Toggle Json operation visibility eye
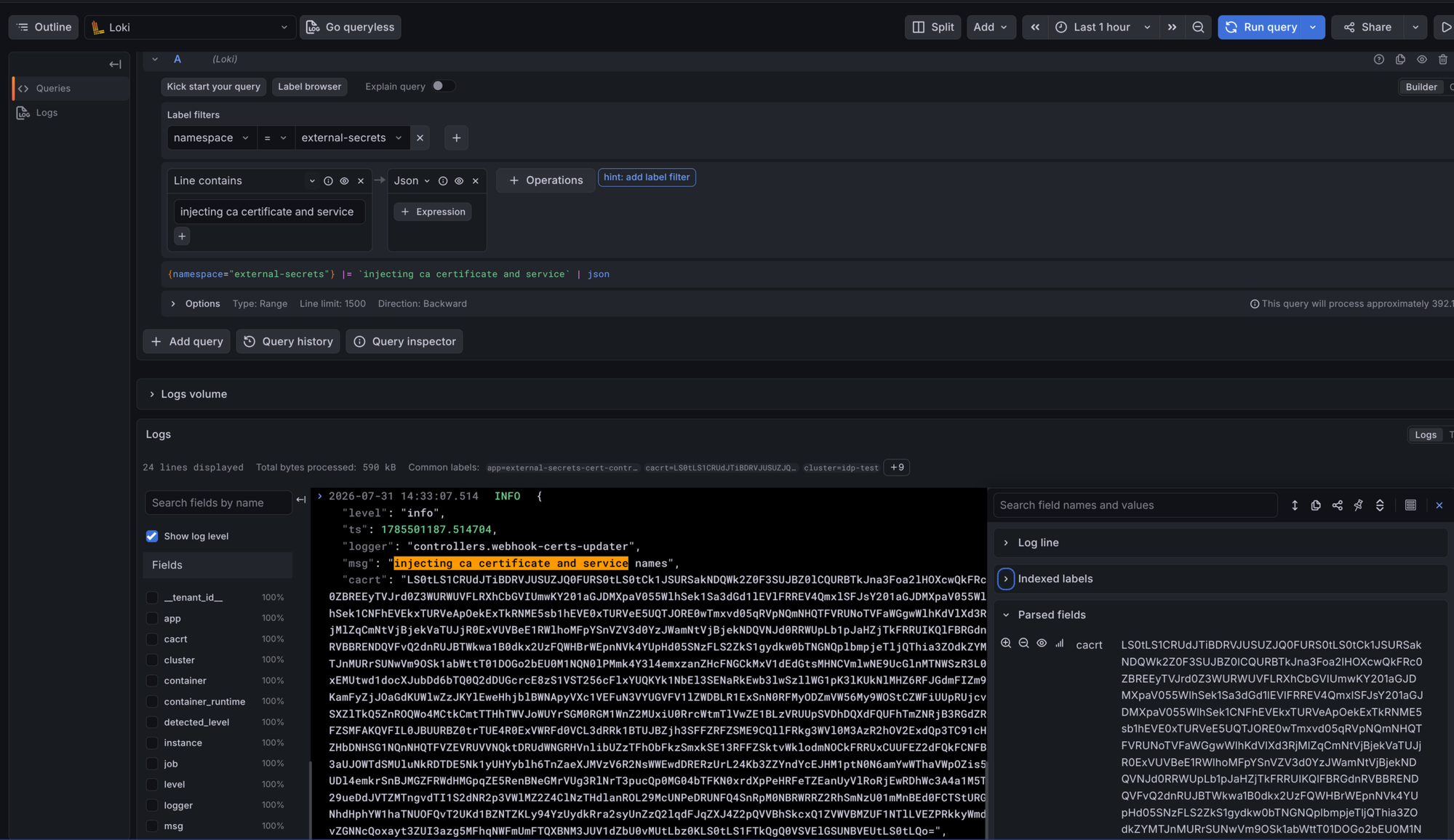Viewport: 1454px width, 840px height. pyautogui.click(x=459, y=181)
